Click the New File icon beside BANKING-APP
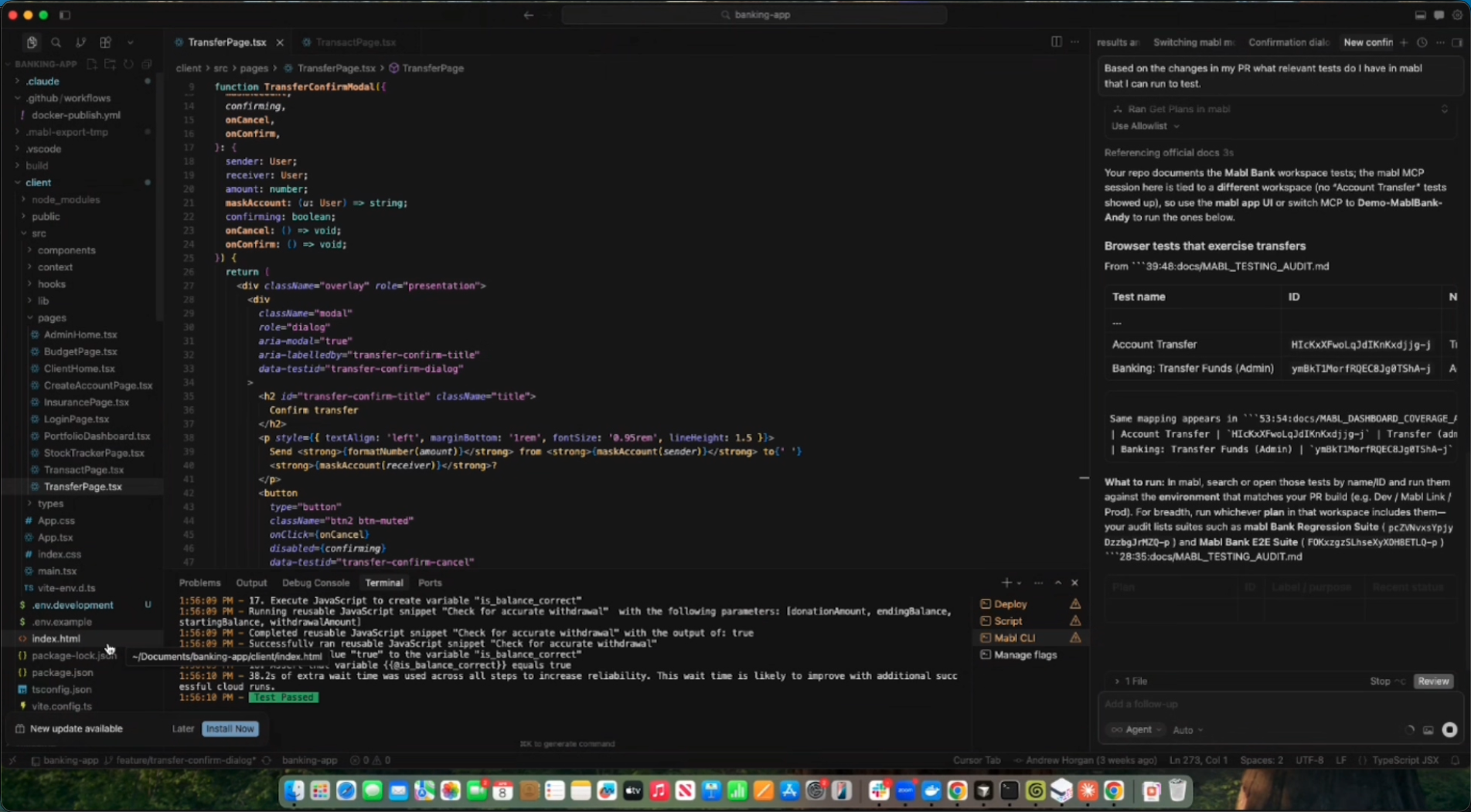 pyautogui.click(x=91, y=65)
